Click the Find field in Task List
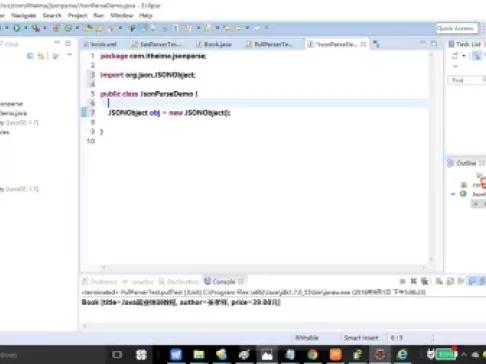This screenshot has height=364, width=486. point(465,80)
